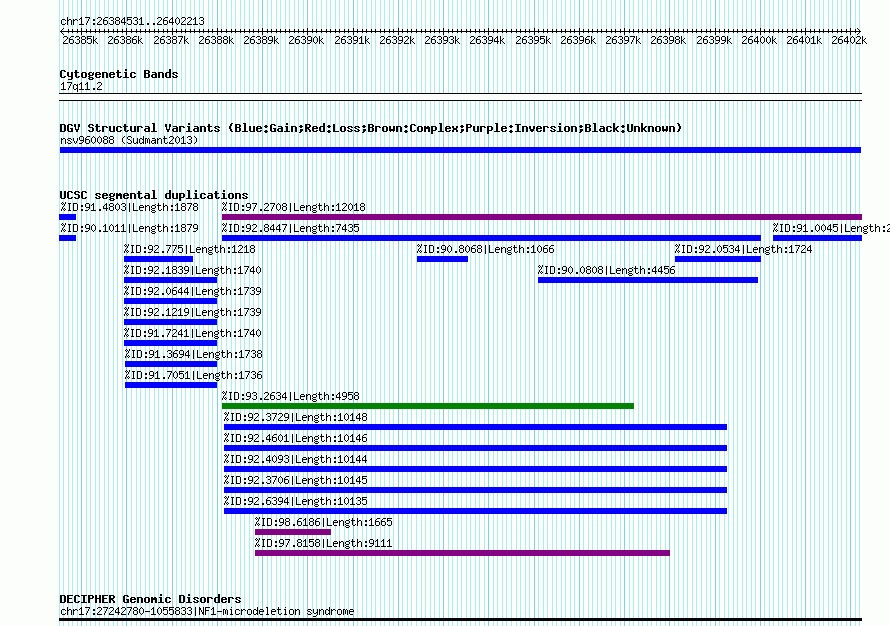Click the green %ID:93.2634 duplication bar

(428, 406)
